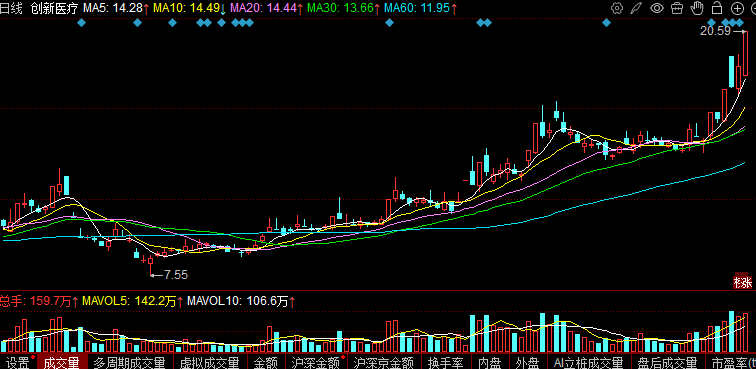Activate the hand pan tool
Screen dimensions: 756x369
coord(697,8)
